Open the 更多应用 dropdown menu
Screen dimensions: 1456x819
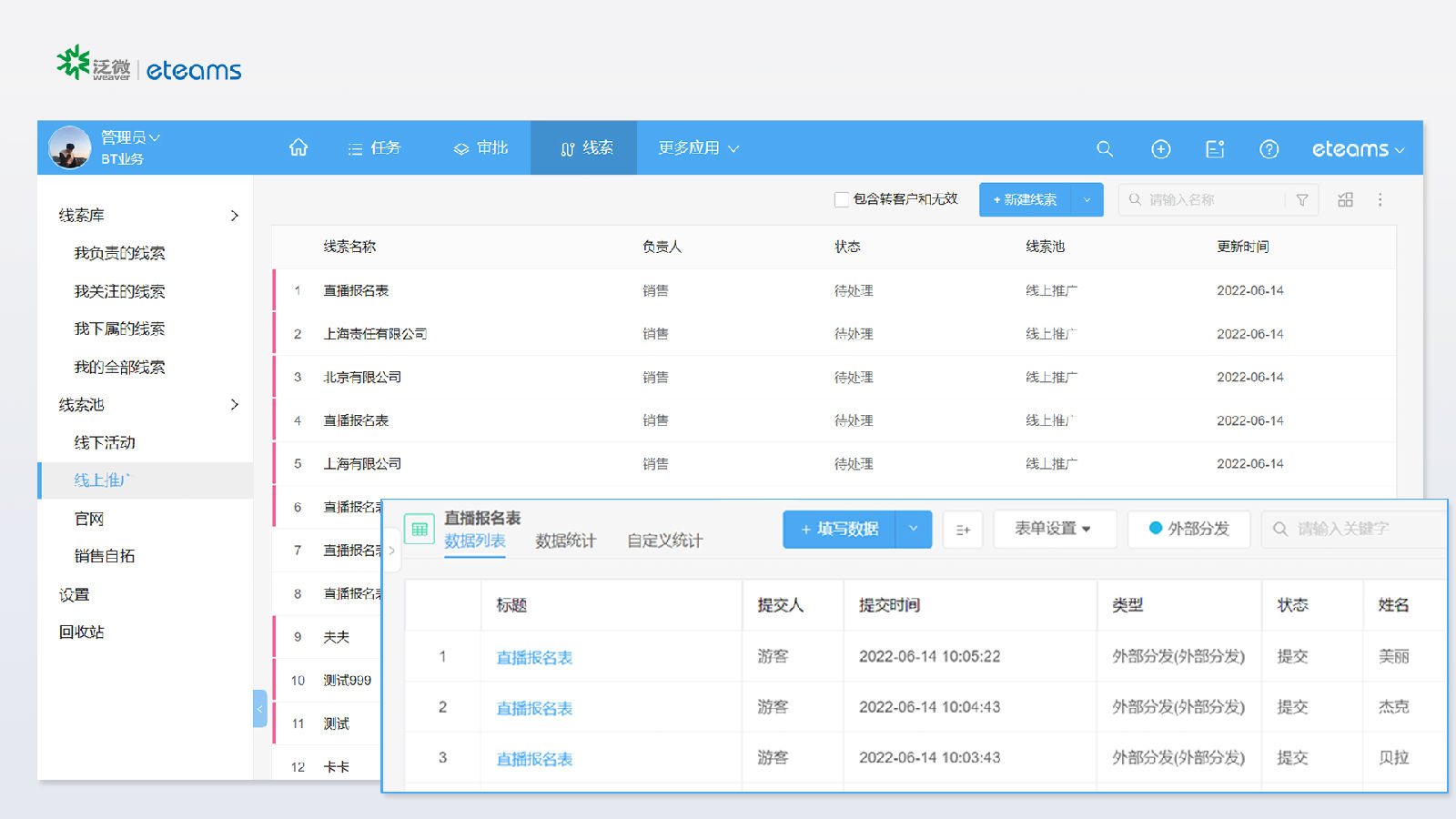[x=698, y=147]
